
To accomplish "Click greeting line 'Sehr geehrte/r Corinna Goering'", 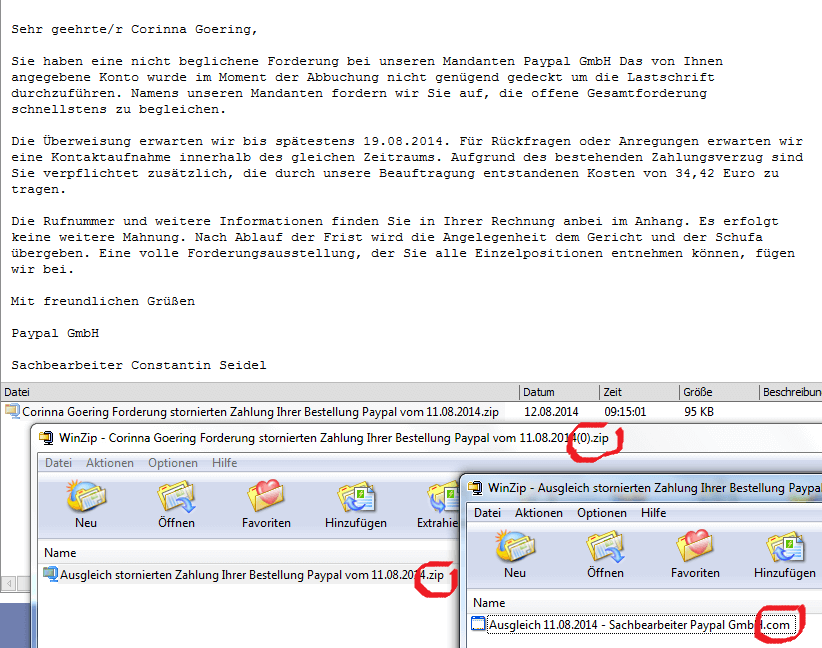I will [134, 29].
